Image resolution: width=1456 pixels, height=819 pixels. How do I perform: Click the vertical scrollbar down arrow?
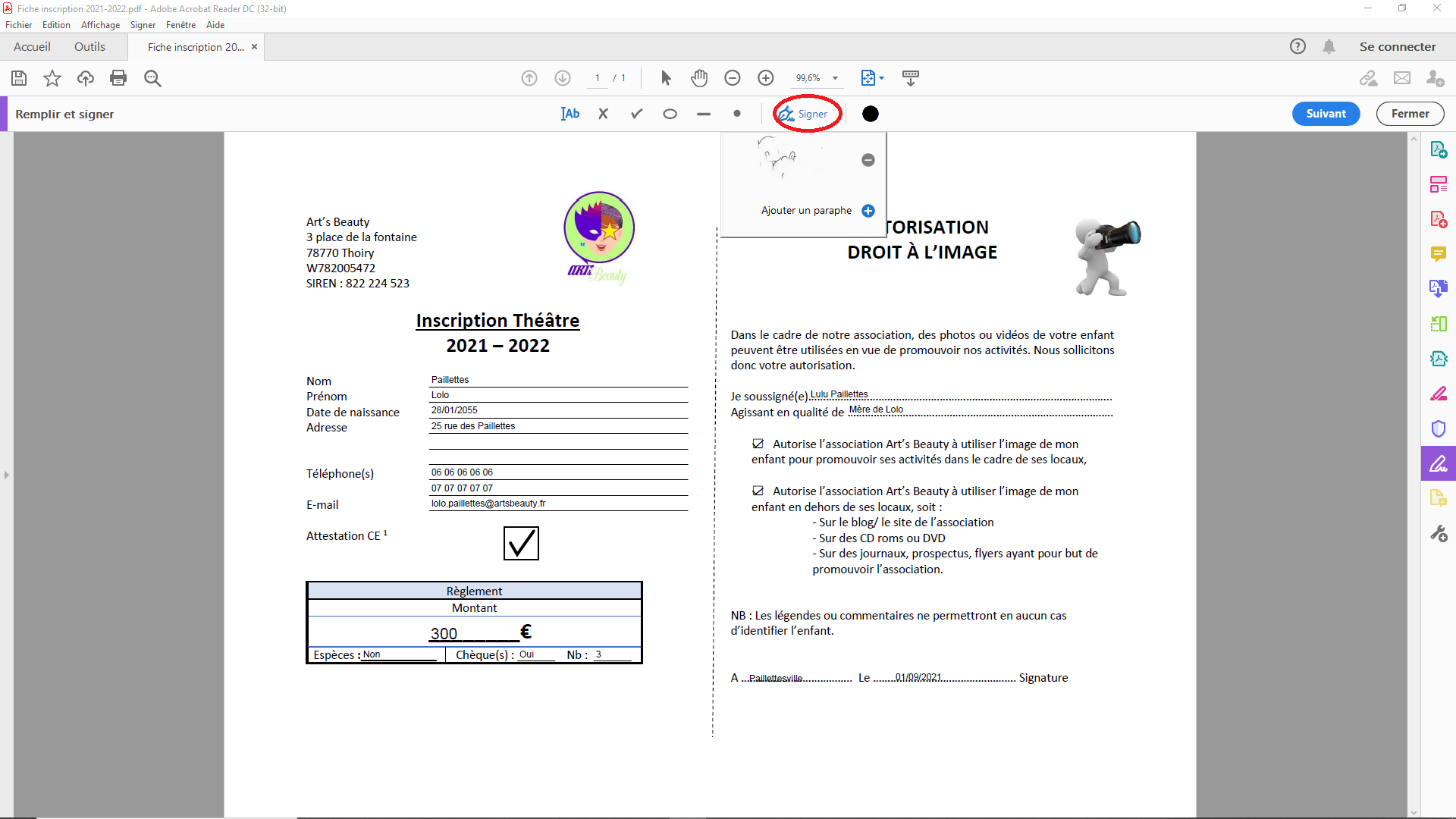[x=1413, y=812]
